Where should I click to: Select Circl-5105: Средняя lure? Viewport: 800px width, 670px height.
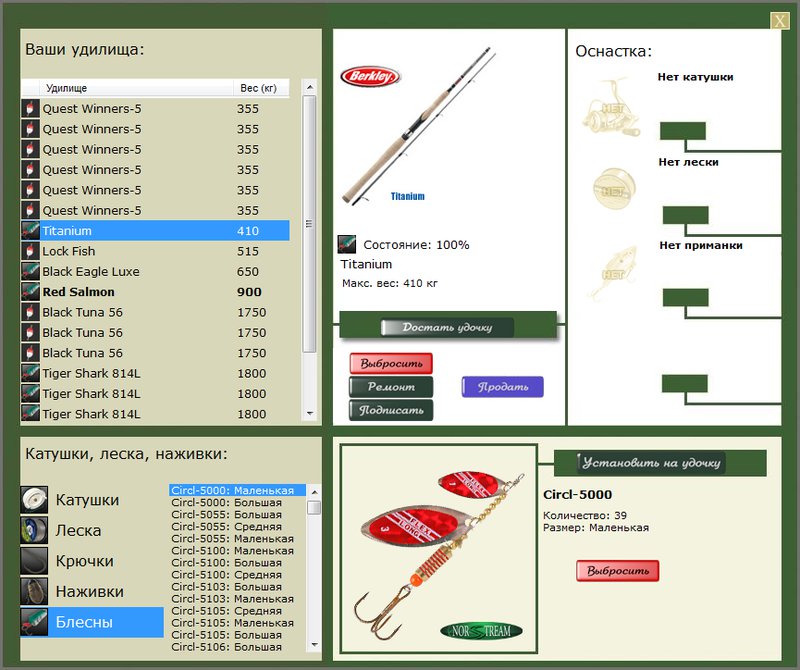(x=238, y=611)
